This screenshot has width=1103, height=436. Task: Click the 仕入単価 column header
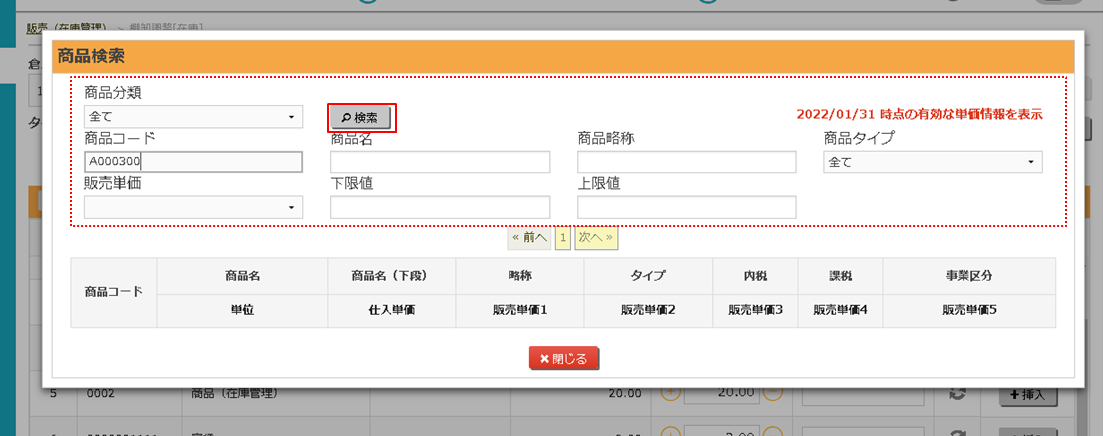tap(391, 310)
